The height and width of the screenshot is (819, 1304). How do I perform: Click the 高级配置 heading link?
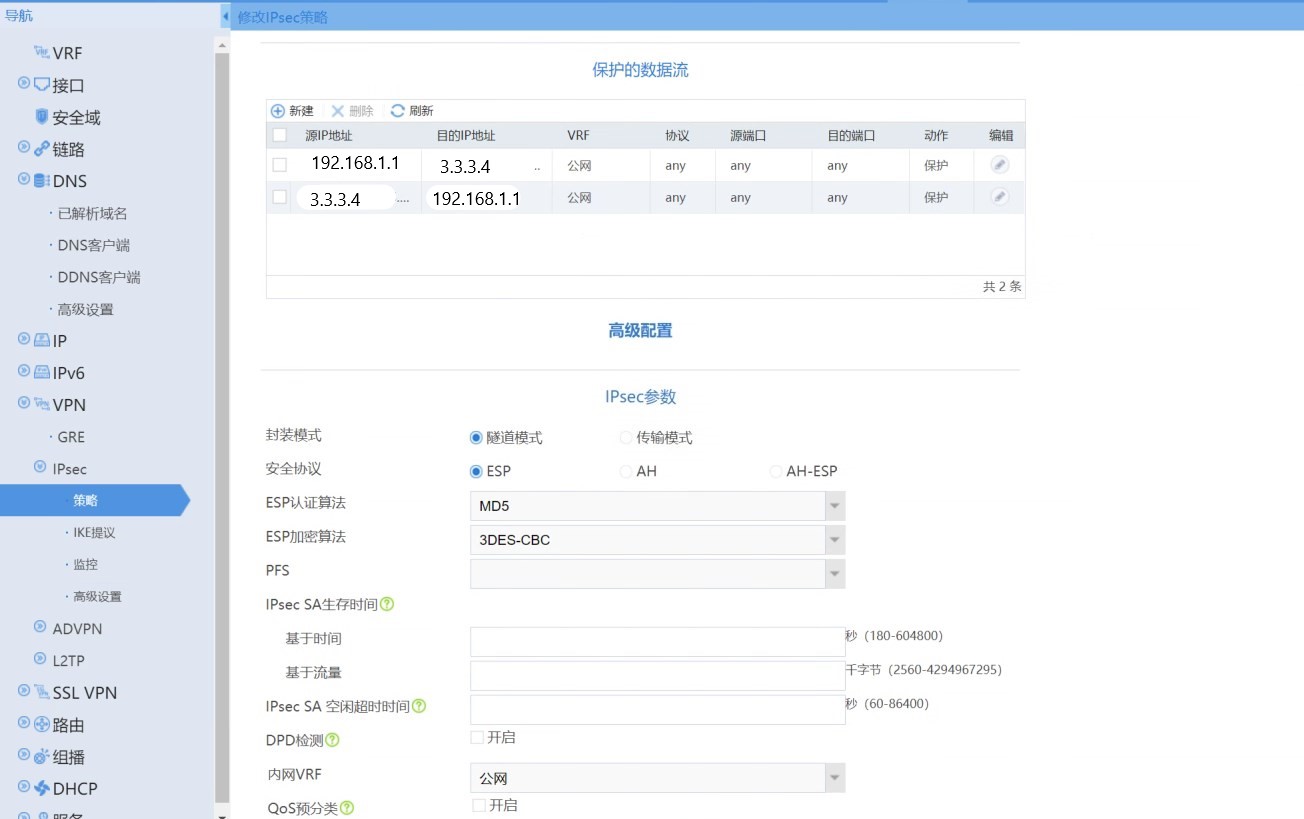click(640, 331)
